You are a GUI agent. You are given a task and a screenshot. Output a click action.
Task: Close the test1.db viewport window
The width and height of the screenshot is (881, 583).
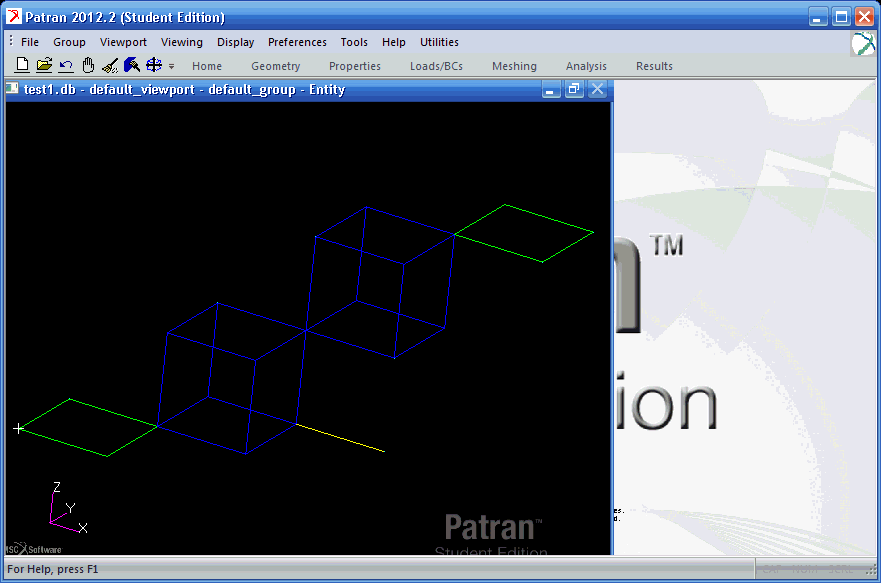[x=597, y=89]
